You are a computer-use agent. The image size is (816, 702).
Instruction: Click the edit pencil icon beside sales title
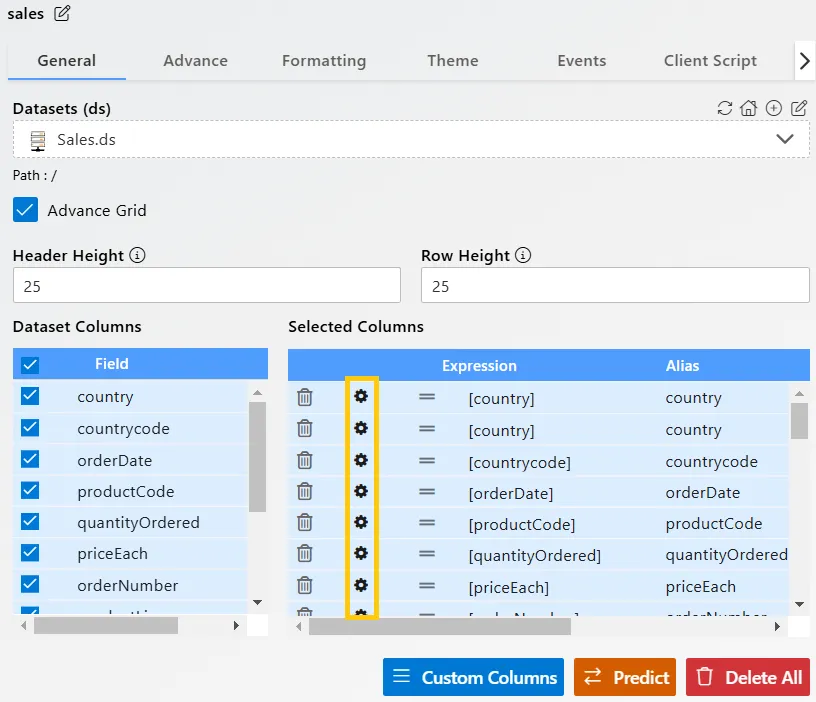63,13
